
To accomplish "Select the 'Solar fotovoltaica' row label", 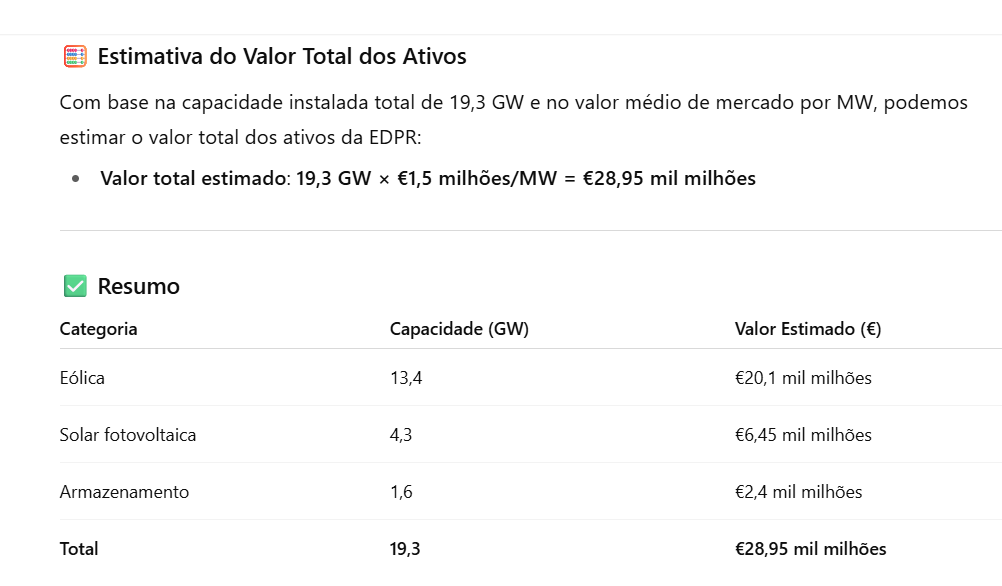I will (128, 435).
